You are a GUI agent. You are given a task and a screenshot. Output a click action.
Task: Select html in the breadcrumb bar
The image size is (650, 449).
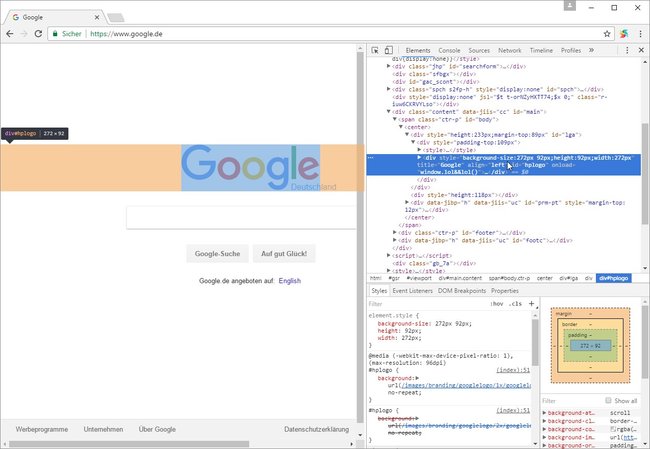pos(376,278)
